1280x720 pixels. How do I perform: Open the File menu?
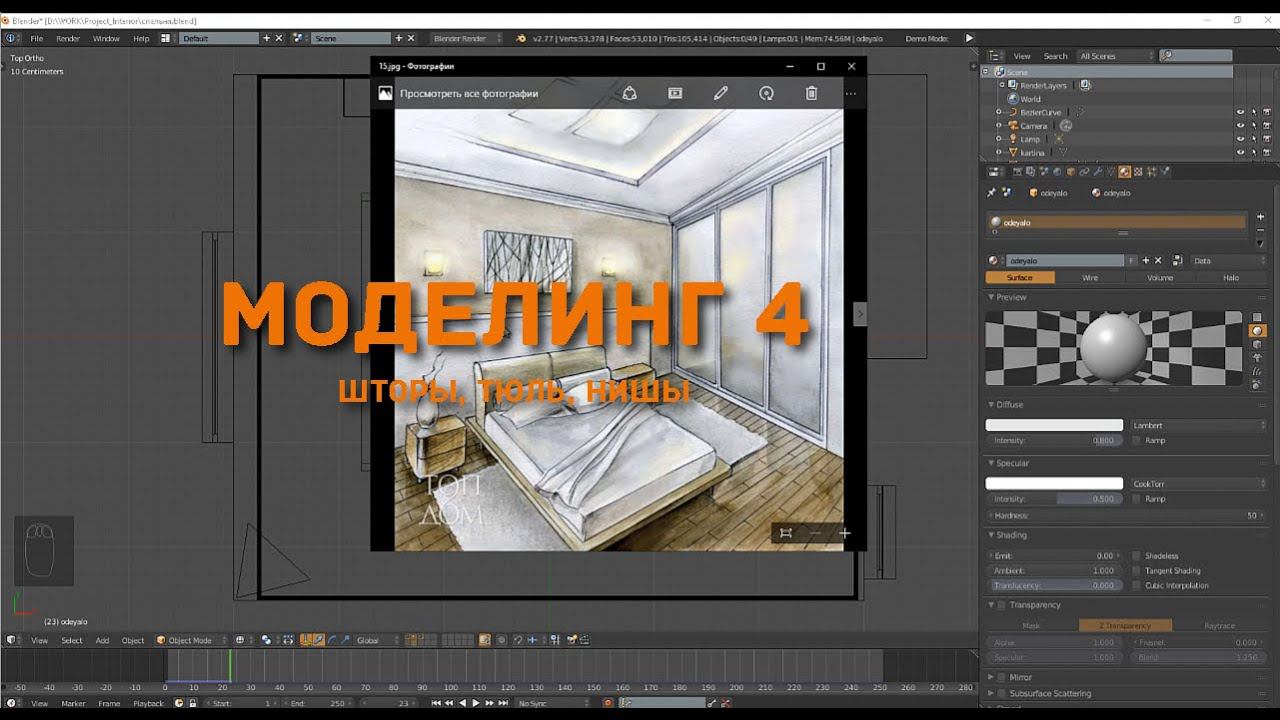pos(37,38)
